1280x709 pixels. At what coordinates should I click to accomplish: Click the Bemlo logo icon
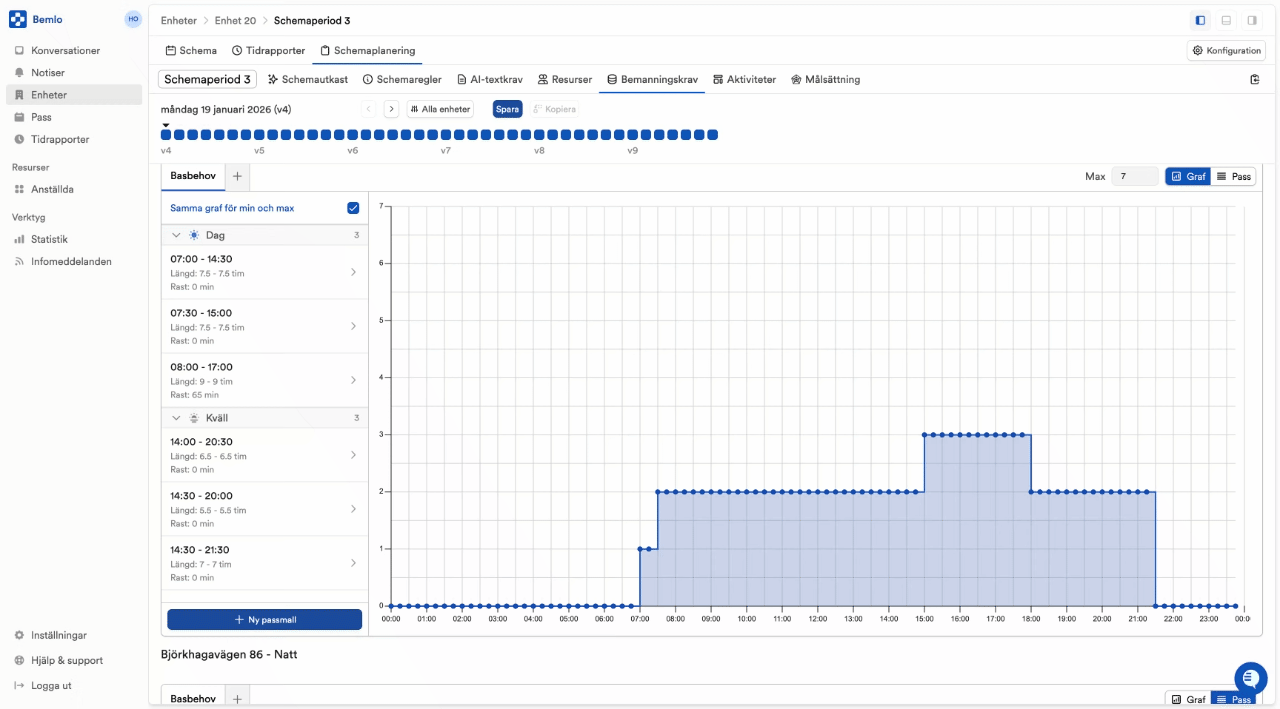pos(18,19)
